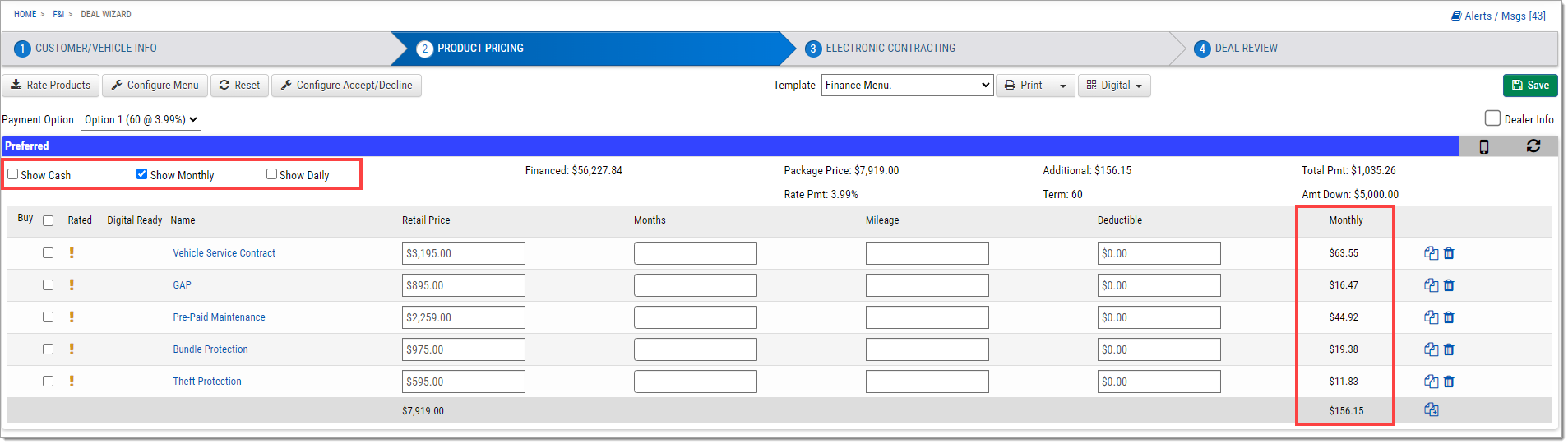The height and width of the screenshot is (444, 1568).
Task: Click warning icon for Vehicle Service Contract
Action: (x=72, y=252)
